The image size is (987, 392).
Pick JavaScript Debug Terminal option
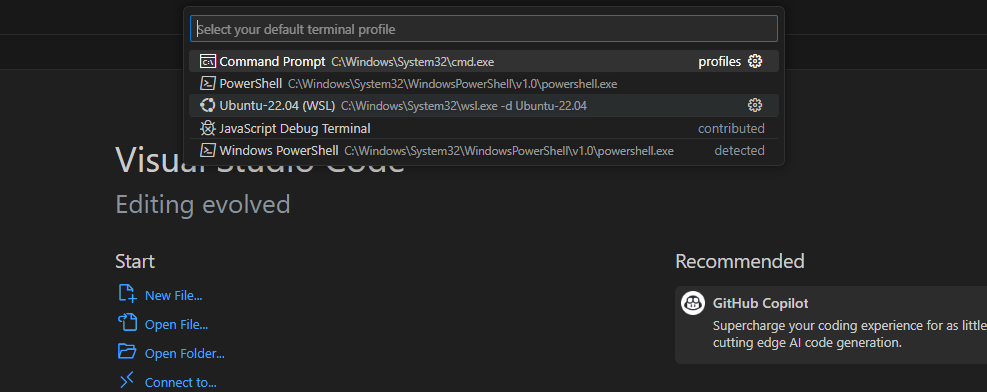tap(483, 128)
